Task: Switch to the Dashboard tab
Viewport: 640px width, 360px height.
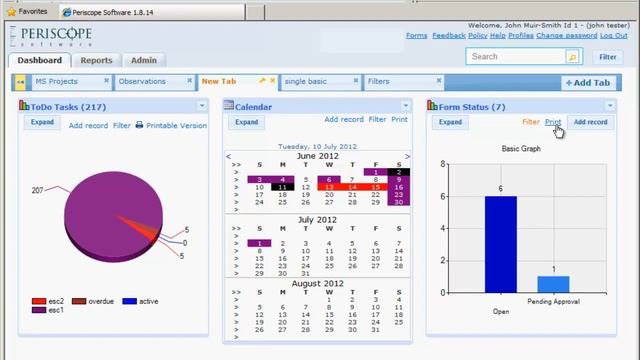Action: 40,60
